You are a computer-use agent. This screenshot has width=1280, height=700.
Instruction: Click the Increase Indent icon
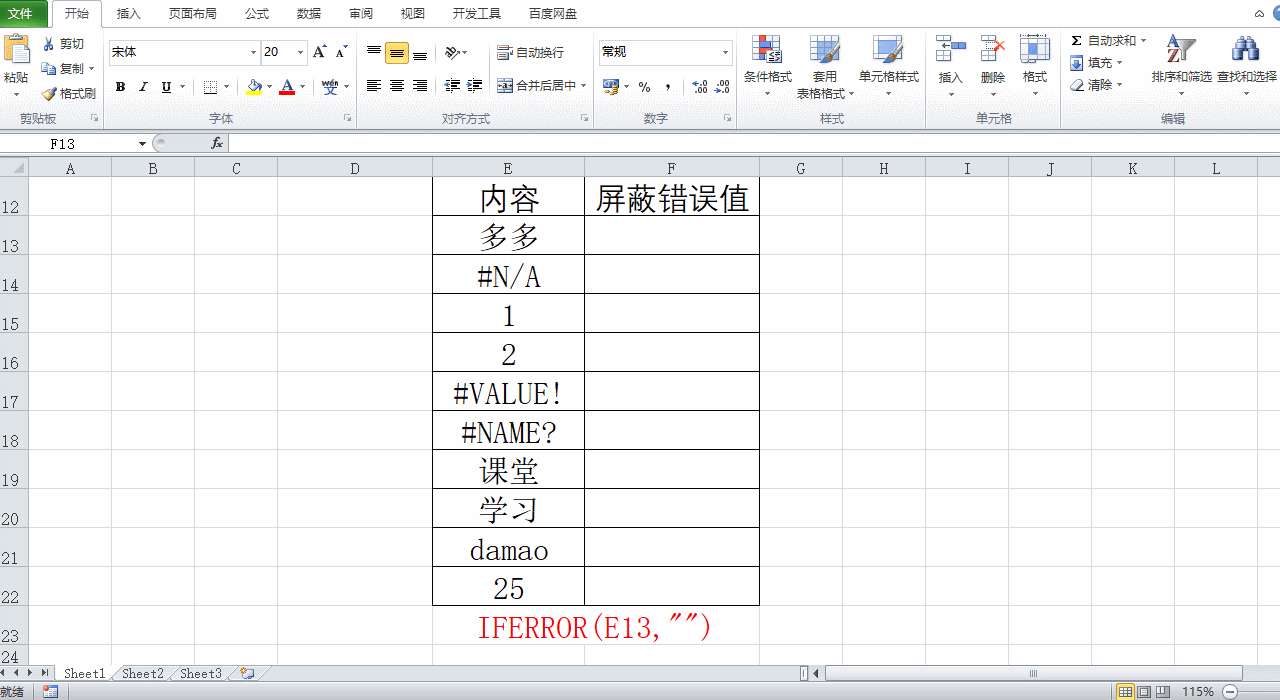pos(475,86)
